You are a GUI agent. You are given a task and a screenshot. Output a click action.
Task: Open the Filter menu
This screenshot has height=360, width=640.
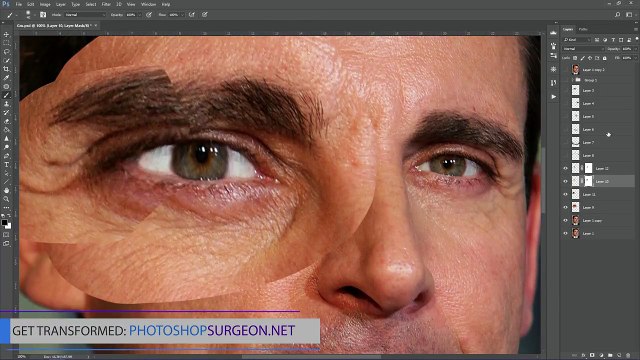click(x=106, y=4)
